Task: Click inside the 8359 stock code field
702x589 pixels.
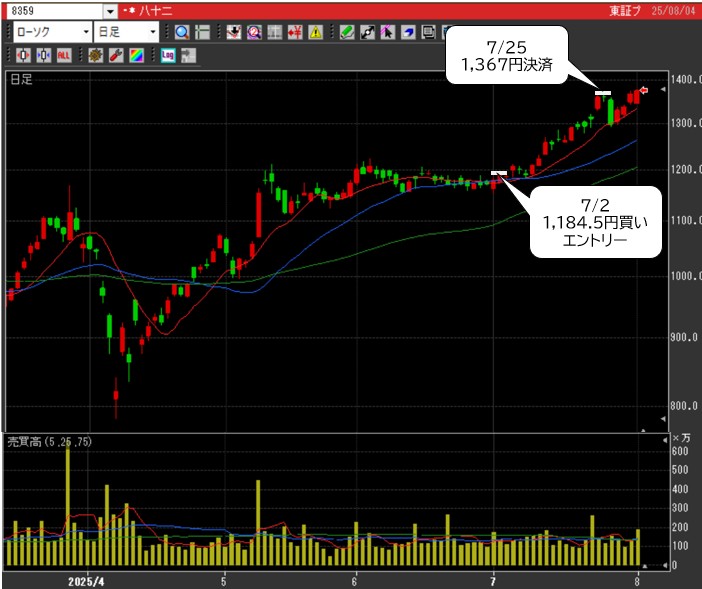Action: [x=52, y=11]
